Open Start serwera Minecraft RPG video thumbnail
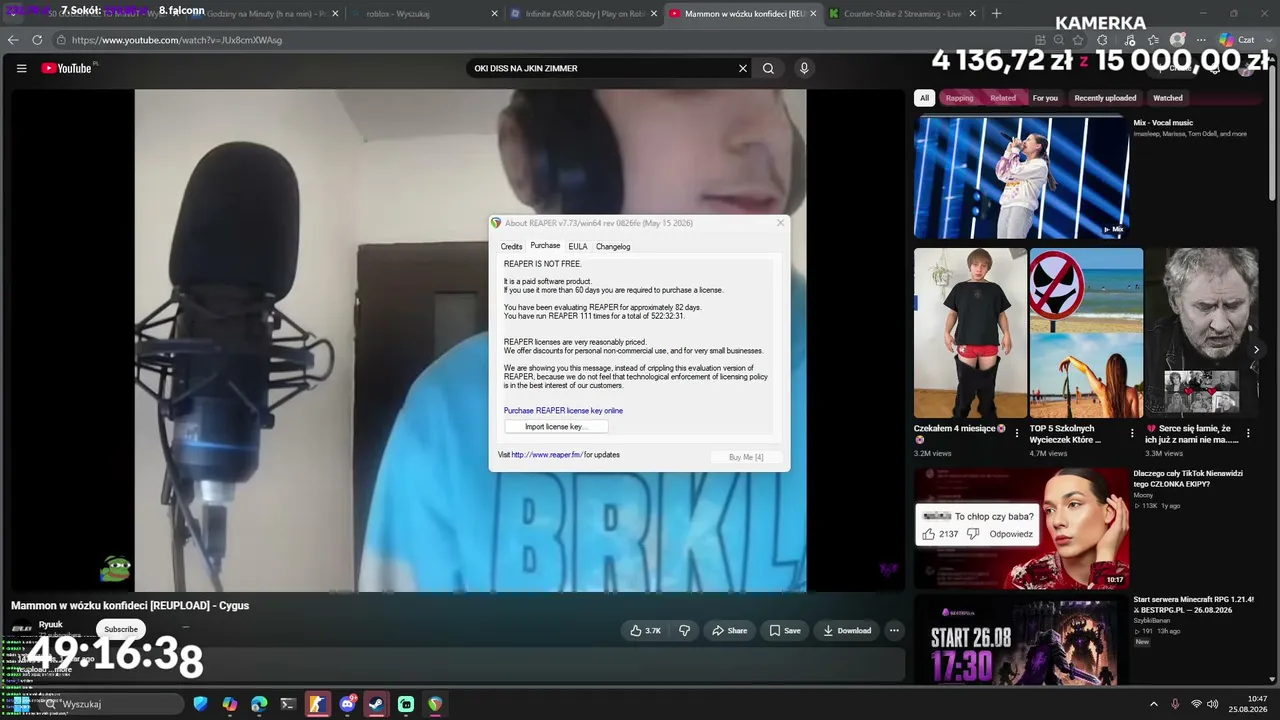The height and width of the screenshot is (720, 1280). click(1021, 642)
